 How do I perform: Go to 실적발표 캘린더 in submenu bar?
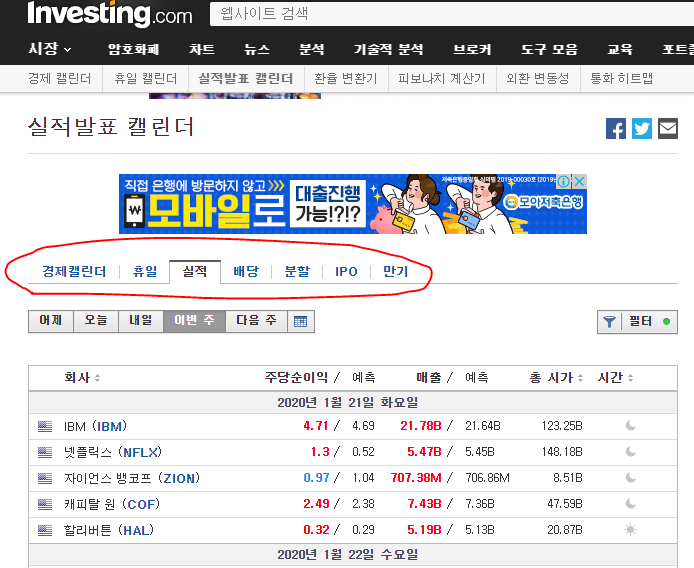[246, 79]
